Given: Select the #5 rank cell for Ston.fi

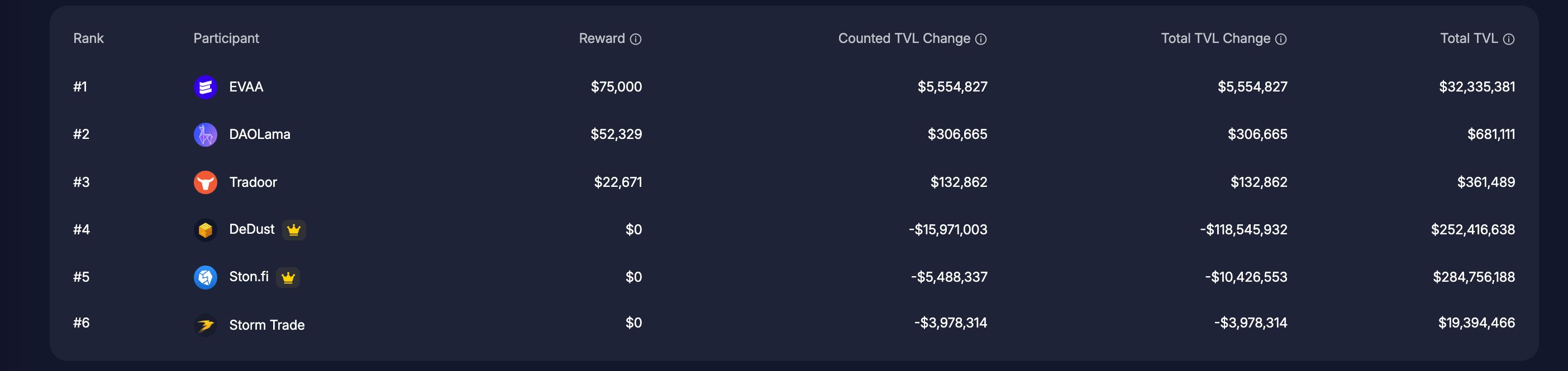Looking at the screenshot, I should coord(82,277).
